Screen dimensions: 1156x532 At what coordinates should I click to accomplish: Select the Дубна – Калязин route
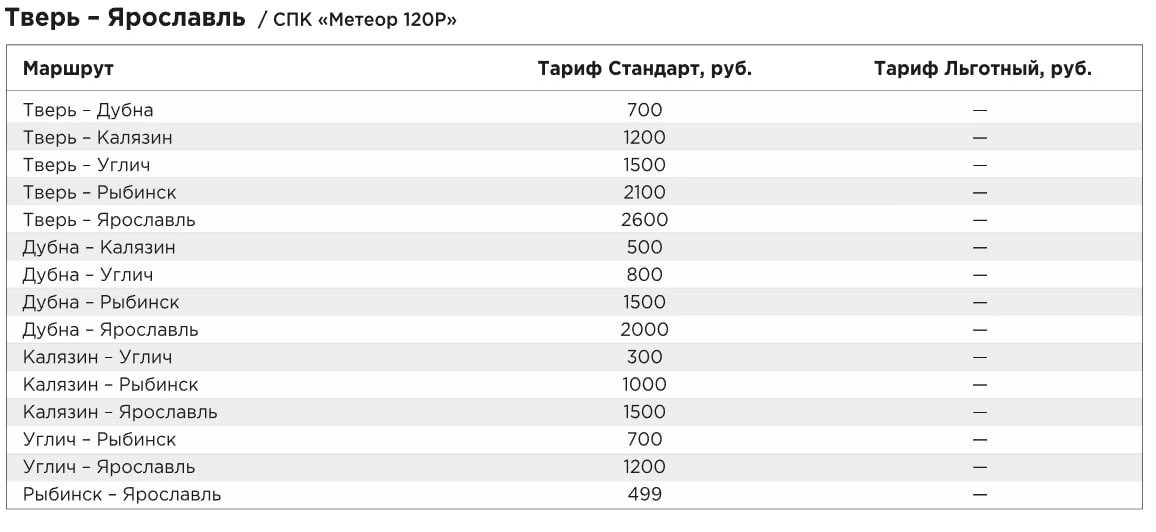99,247
